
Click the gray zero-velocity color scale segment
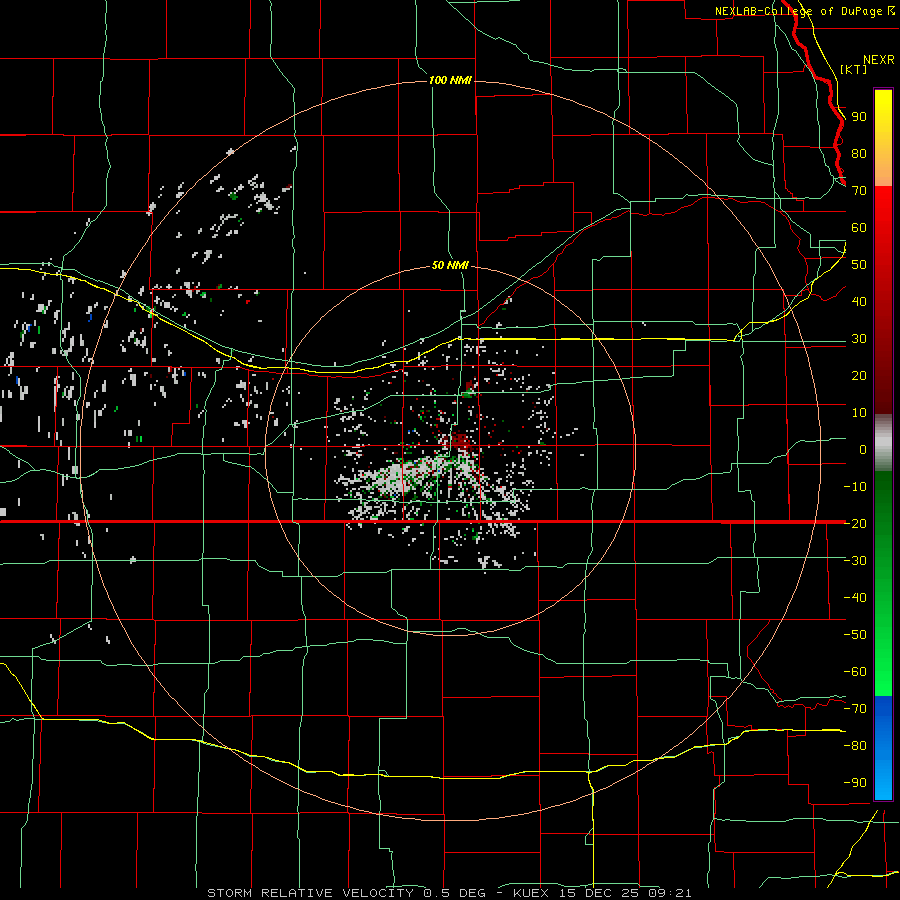click(x=883, y=442)
